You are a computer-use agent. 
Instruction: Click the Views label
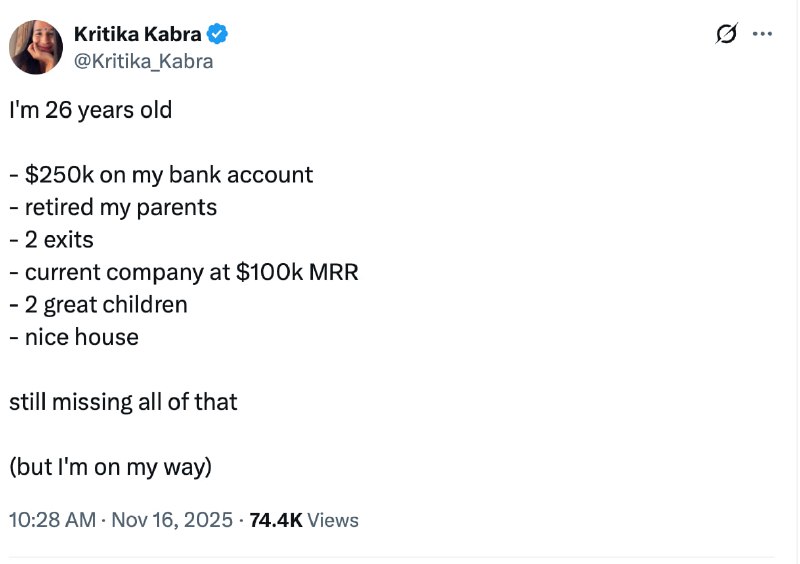tap(333, 520)
